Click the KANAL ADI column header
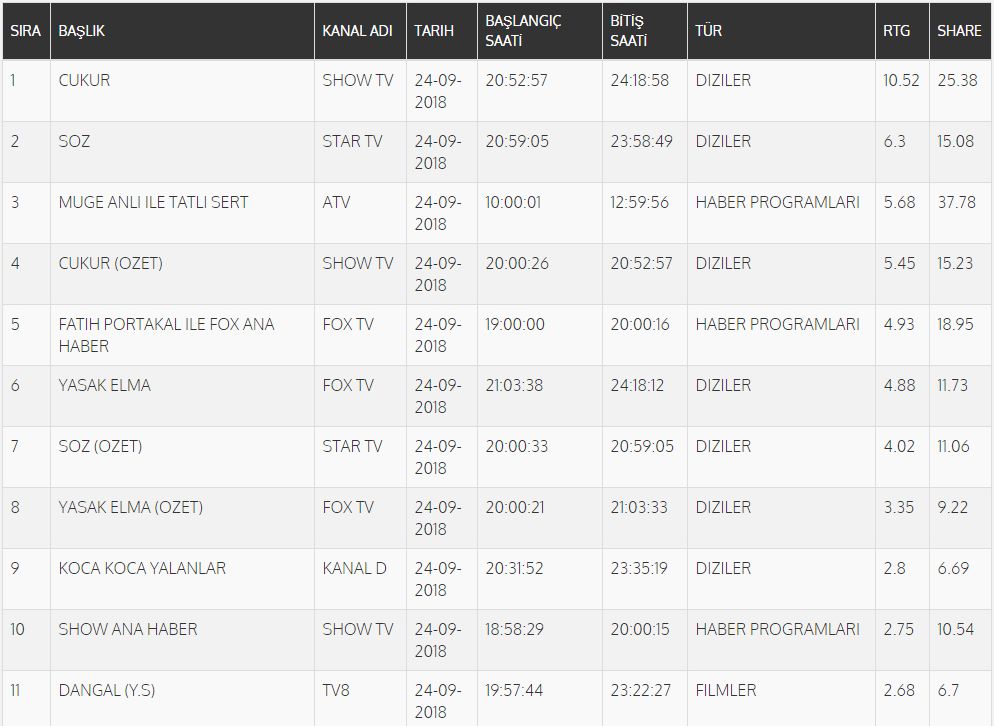The width and height of the screenshot is (994, 726). pos(358,30)
